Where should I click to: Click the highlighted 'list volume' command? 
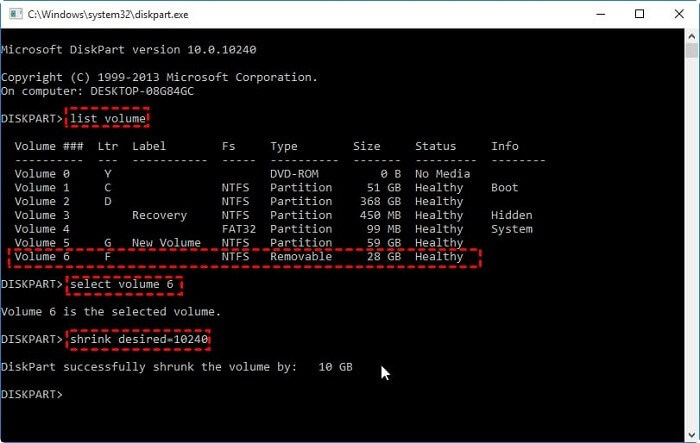click(x=108, y=119)
